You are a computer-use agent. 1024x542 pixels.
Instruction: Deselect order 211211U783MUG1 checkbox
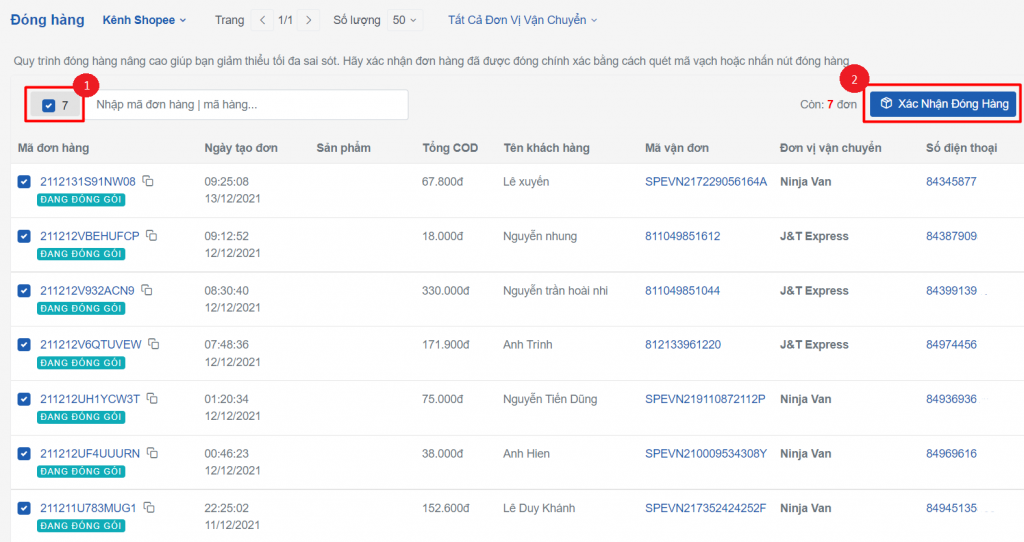[x=24, y=508]
